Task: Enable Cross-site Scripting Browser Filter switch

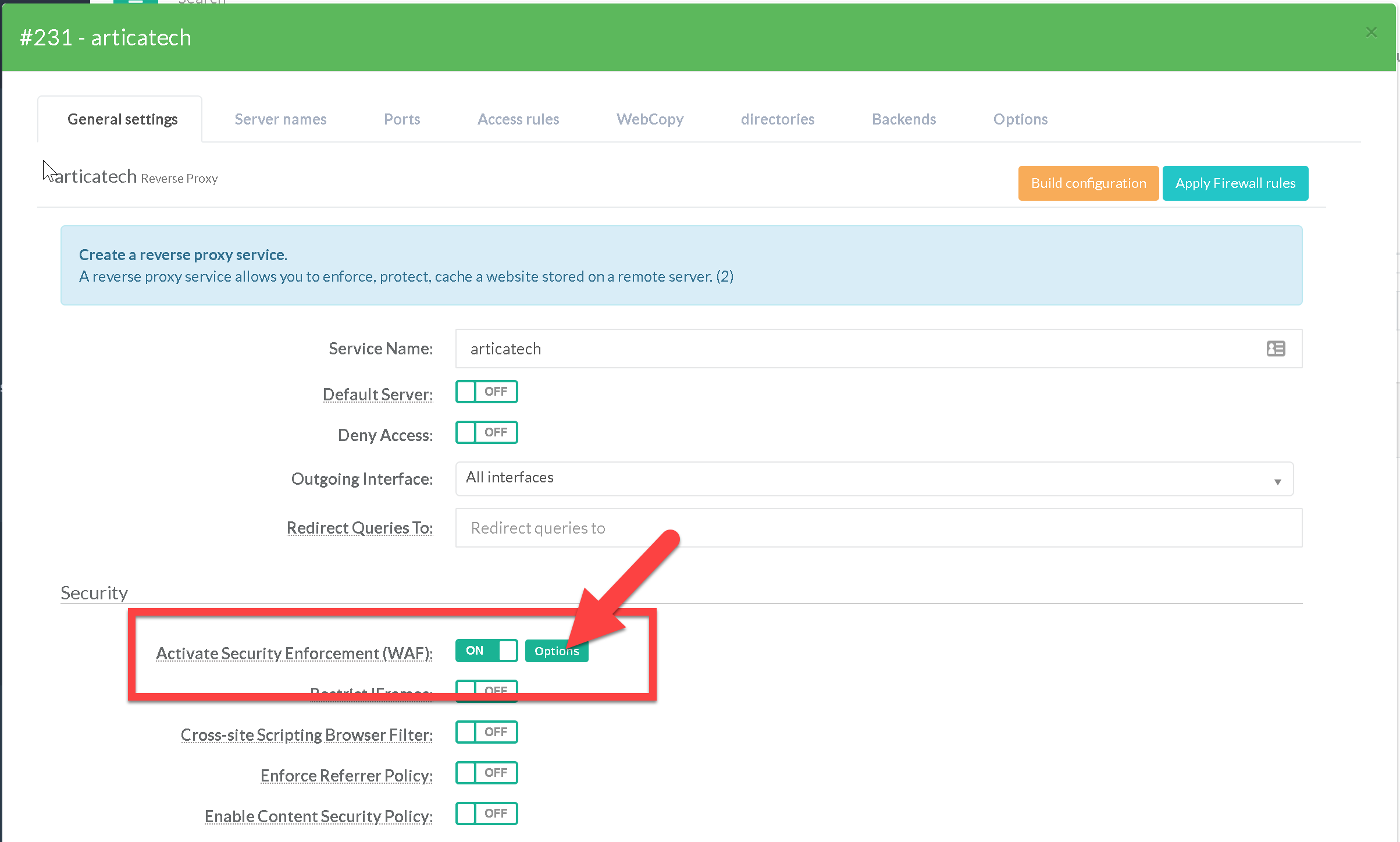Action: (x=486, y=732)
